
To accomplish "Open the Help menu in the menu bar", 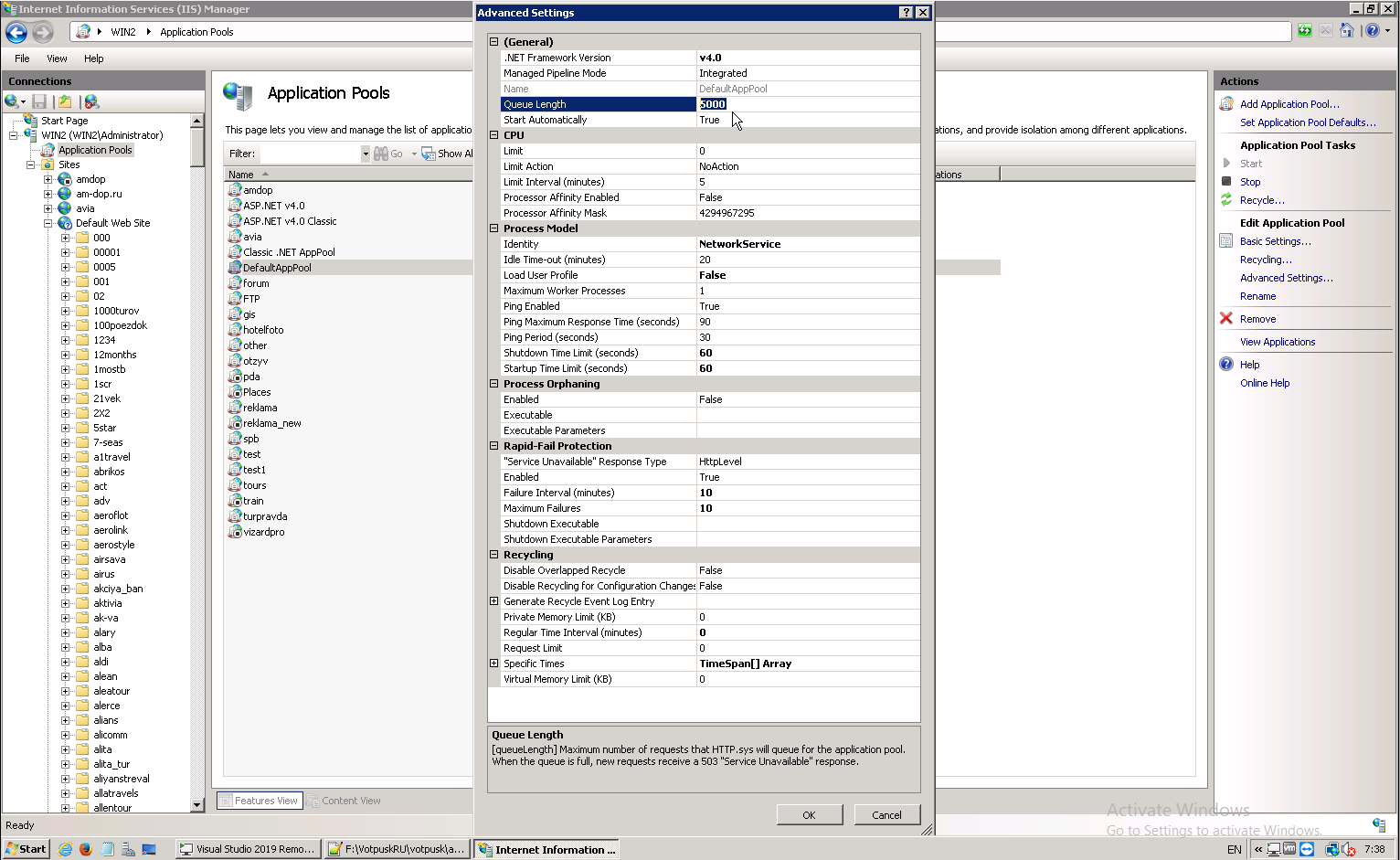I will pos(94,58).
